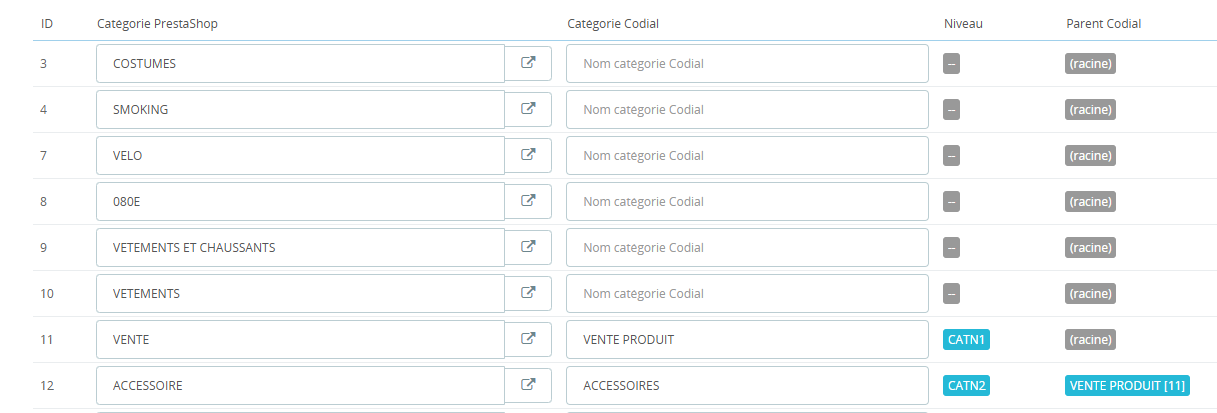Click external link icon beside VELO
Viewport: 1217px width, 413px height.
528,155
